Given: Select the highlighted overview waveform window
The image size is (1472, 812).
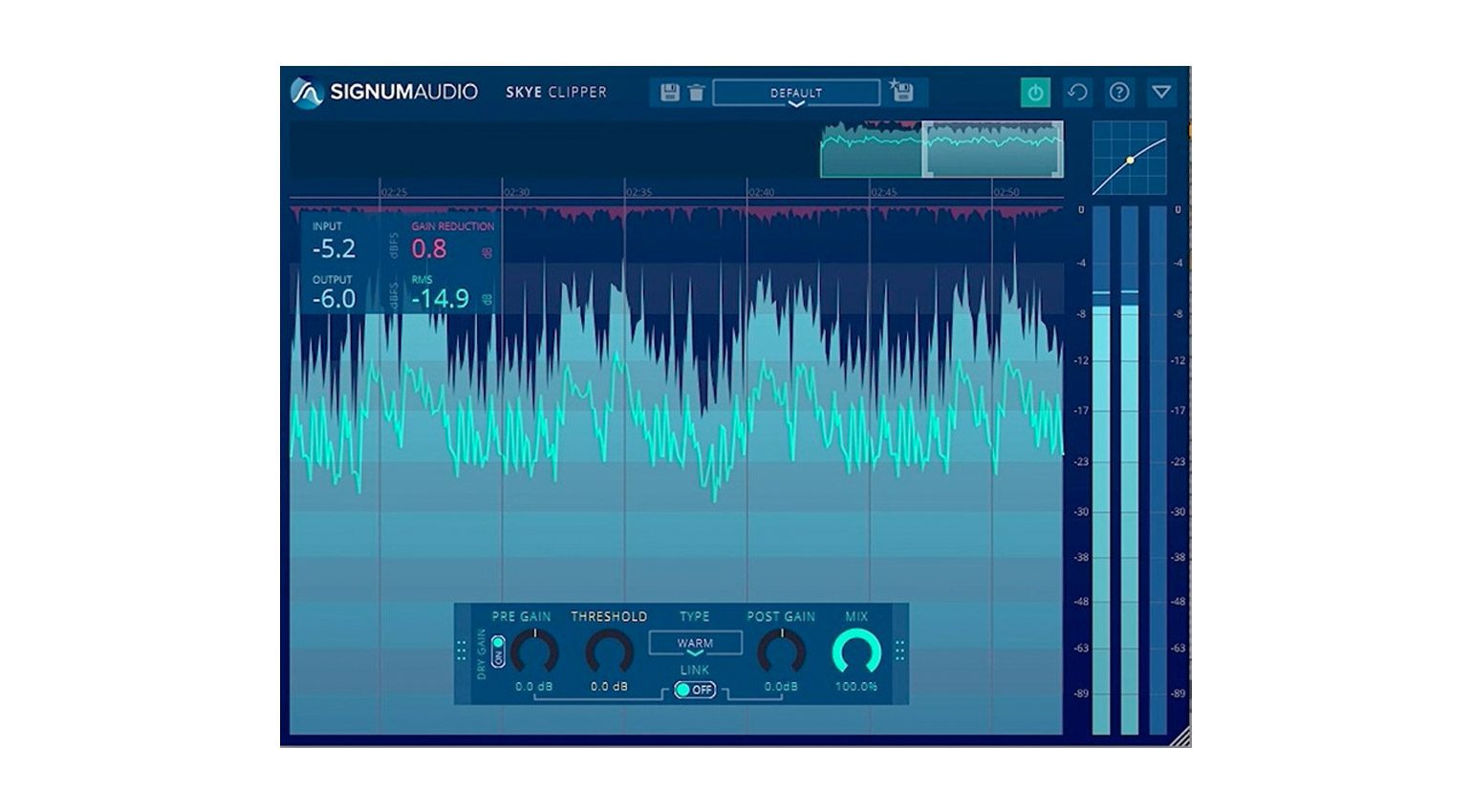Looking at the screenshot, I should [x=992, y=149].
